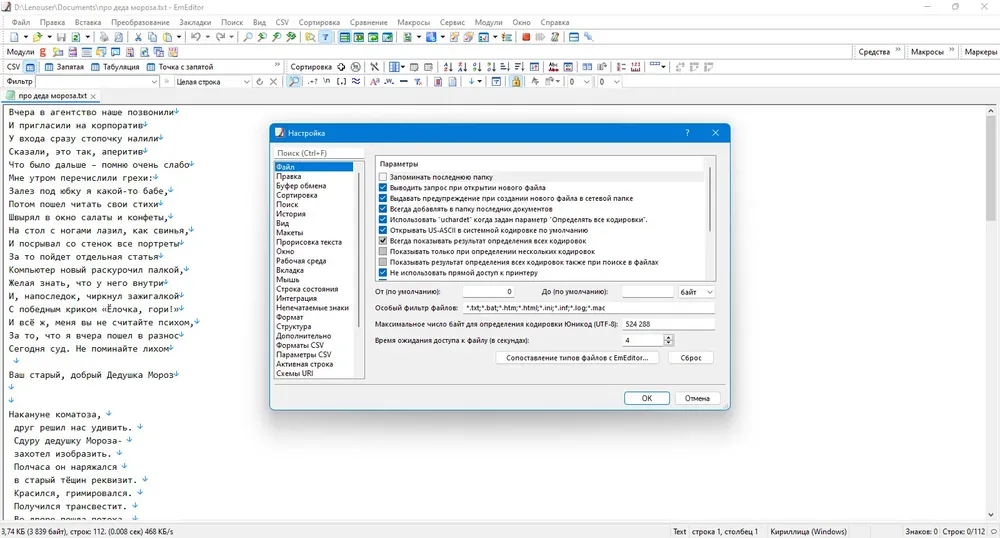Click the sort A to Z icon
This screenshot has height=538, width=1000.
click(x=448, y=67)
